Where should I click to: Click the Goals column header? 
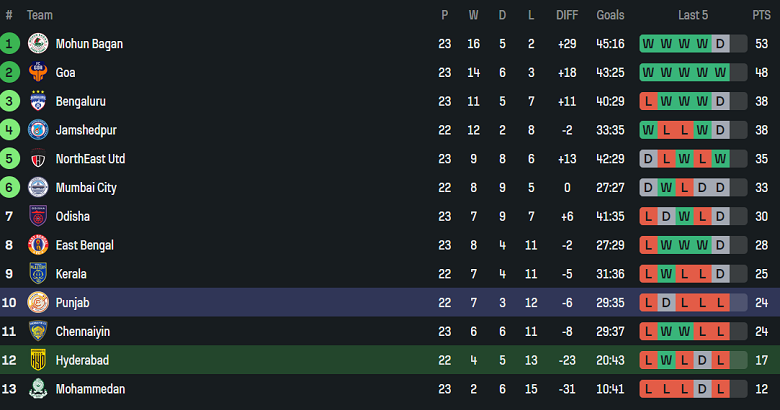(610, 15)
